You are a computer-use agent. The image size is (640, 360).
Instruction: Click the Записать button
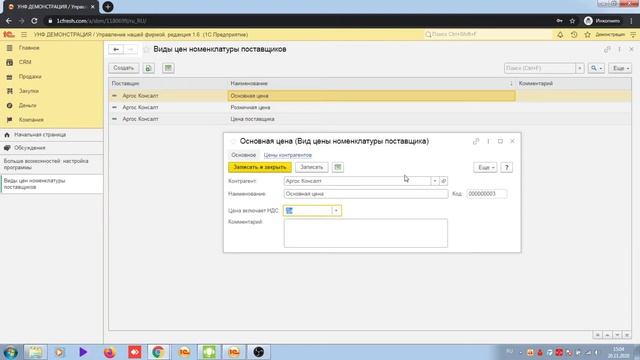(x=311, y=167)
